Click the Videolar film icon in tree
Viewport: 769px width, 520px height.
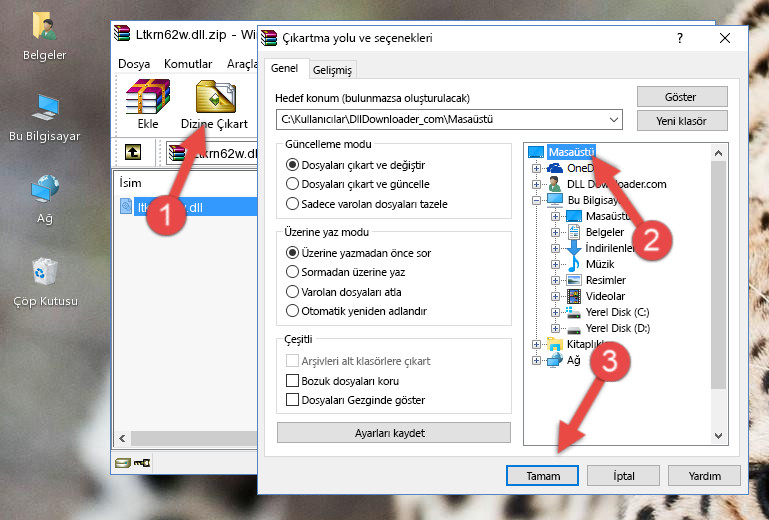pyautogui.click(x=573, y=296)
